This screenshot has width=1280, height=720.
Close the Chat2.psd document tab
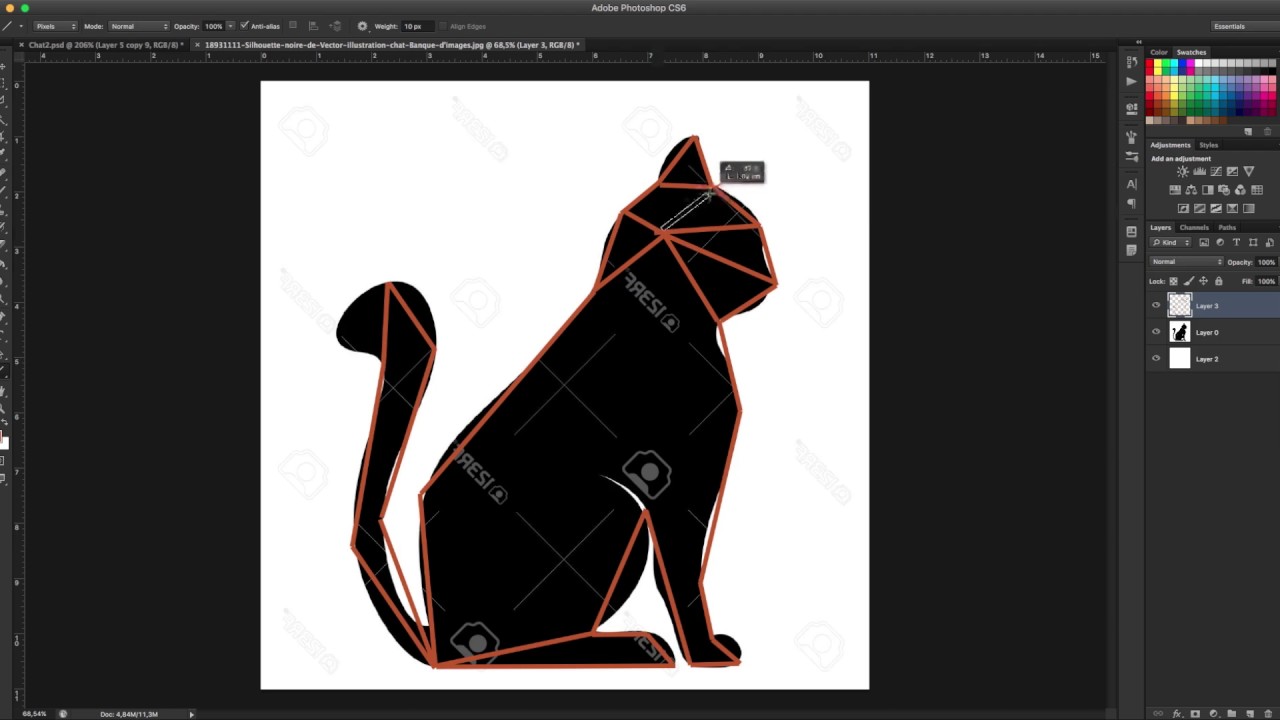pos(21,45)
